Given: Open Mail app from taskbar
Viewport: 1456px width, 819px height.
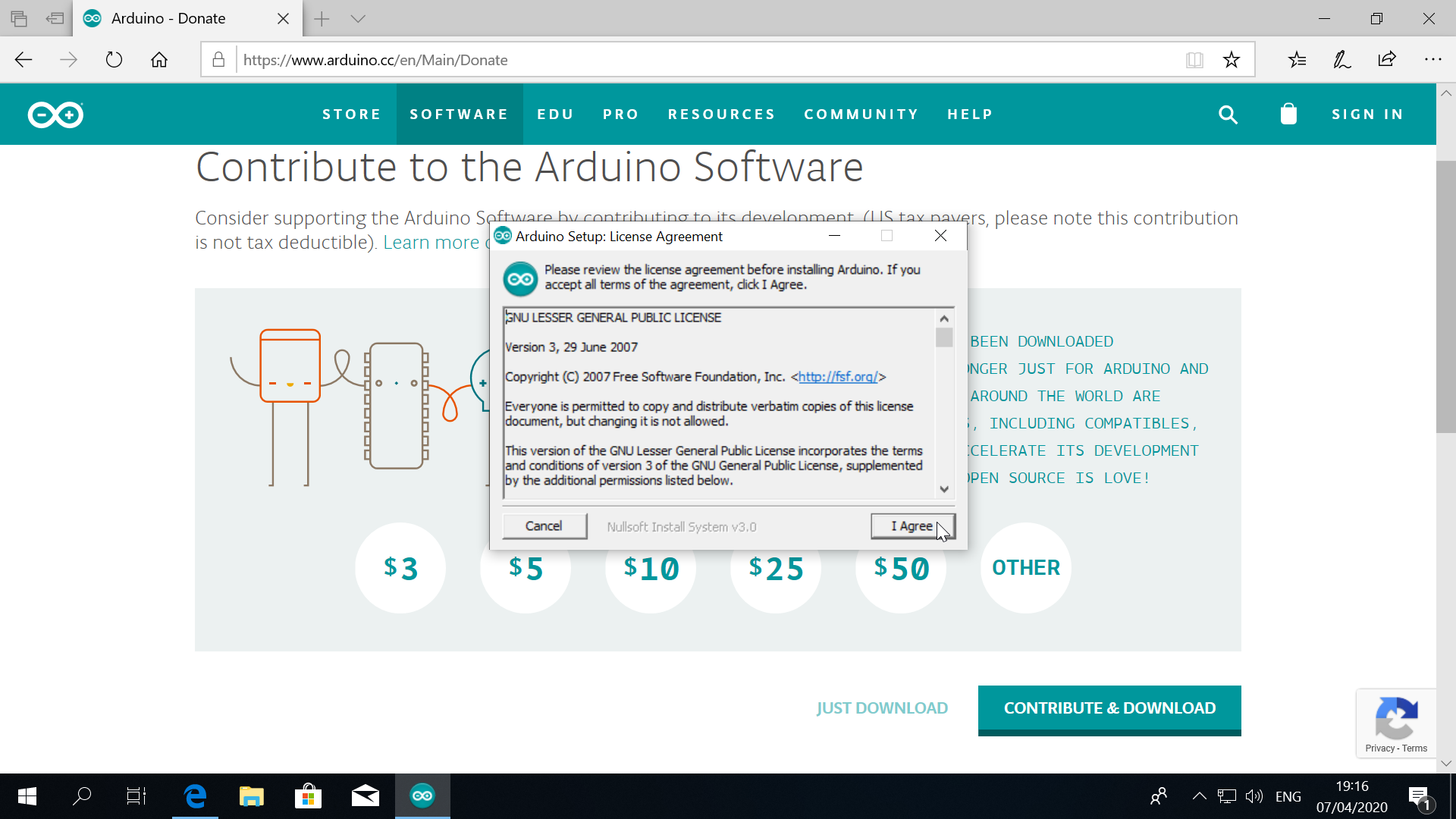Looking at the screenshot, I should 365,796.
